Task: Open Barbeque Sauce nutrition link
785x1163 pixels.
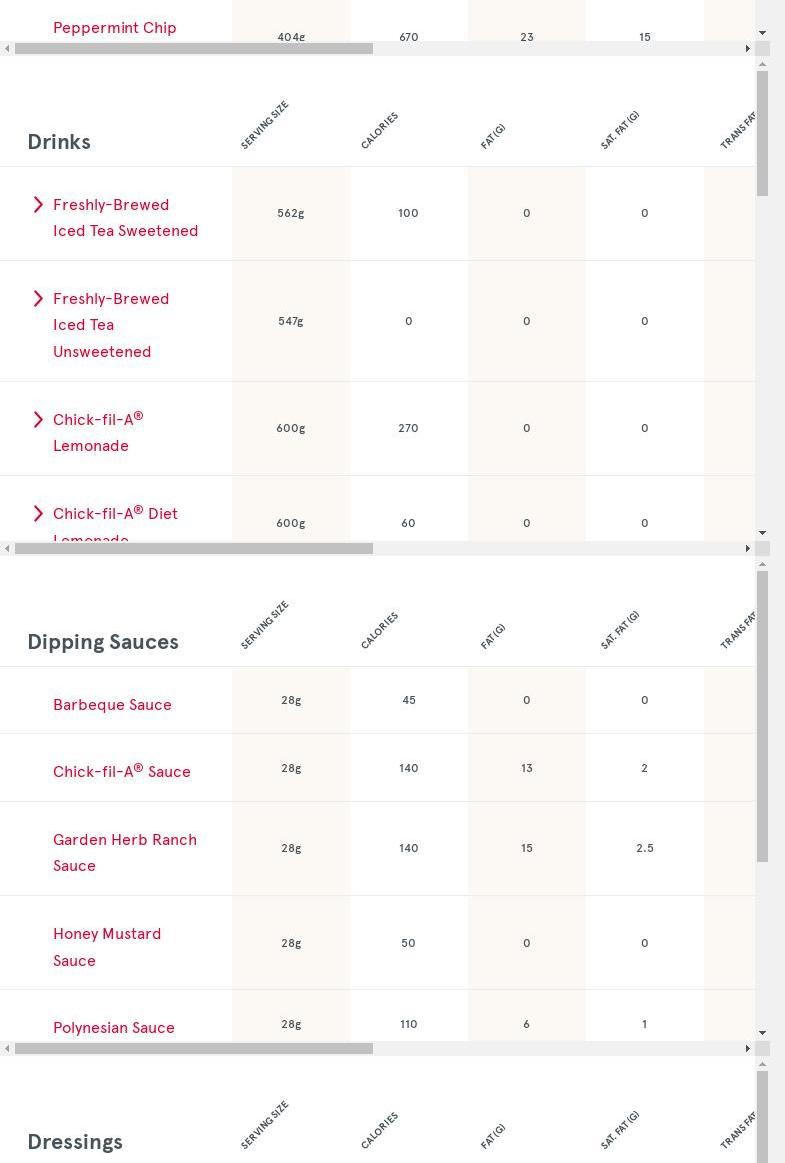Action: click(x=112, y=705)
